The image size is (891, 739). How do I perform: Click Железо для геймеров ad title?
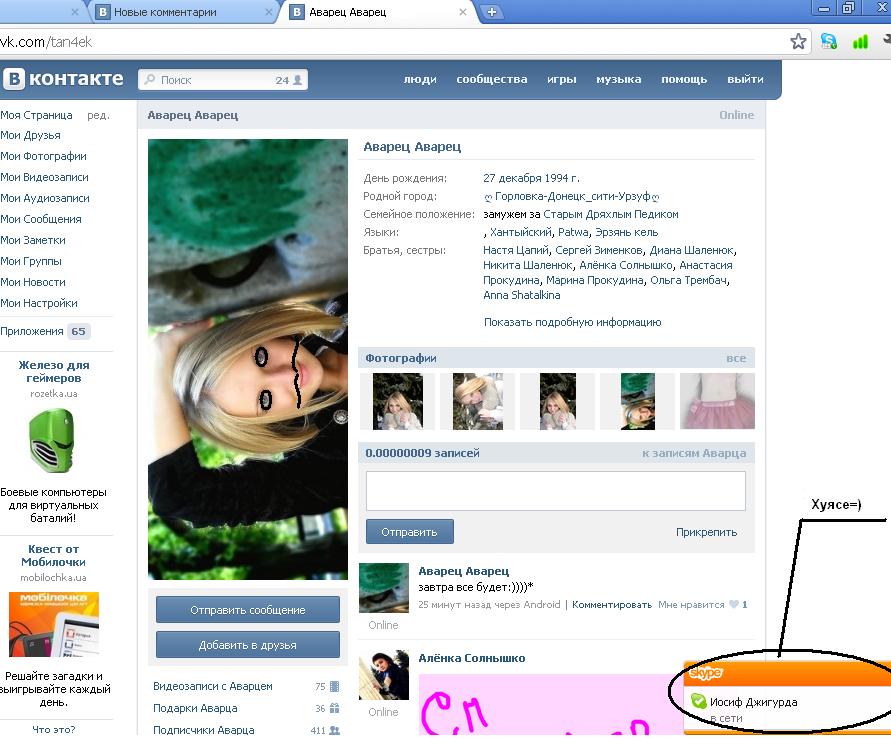point(54,371)
